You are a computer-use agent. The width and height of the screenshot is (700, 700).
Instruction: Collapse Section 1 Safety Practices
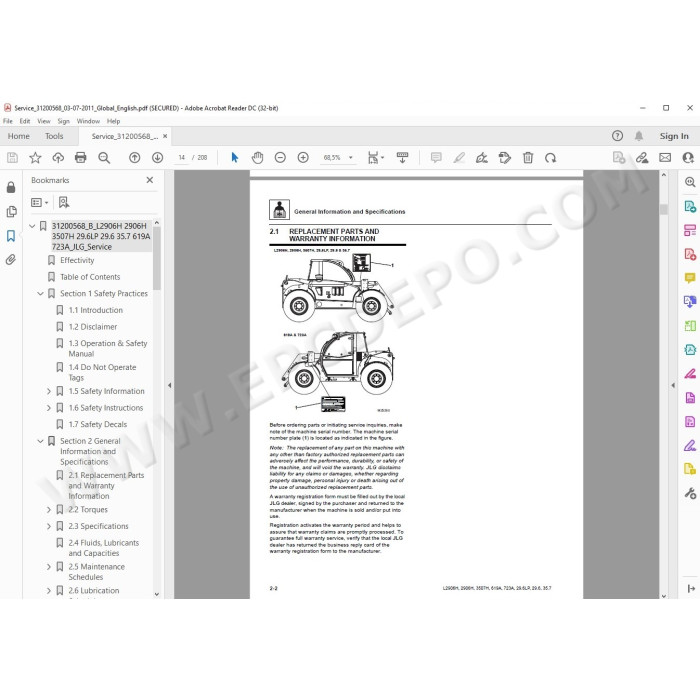pos(40,293)
